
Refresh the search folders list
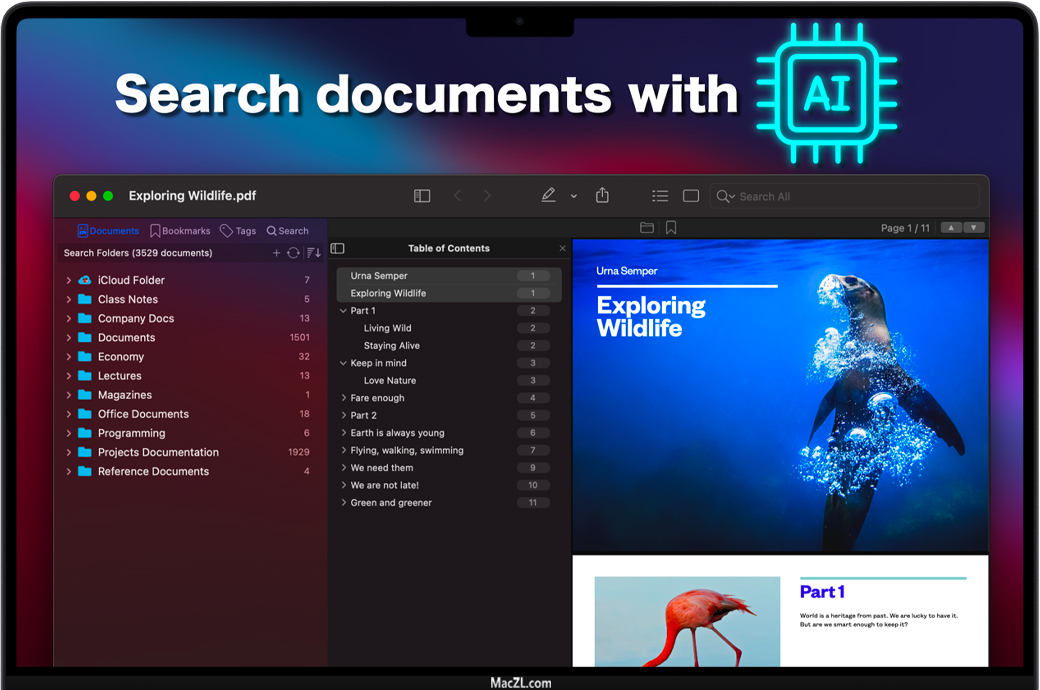tap(293, 253)
